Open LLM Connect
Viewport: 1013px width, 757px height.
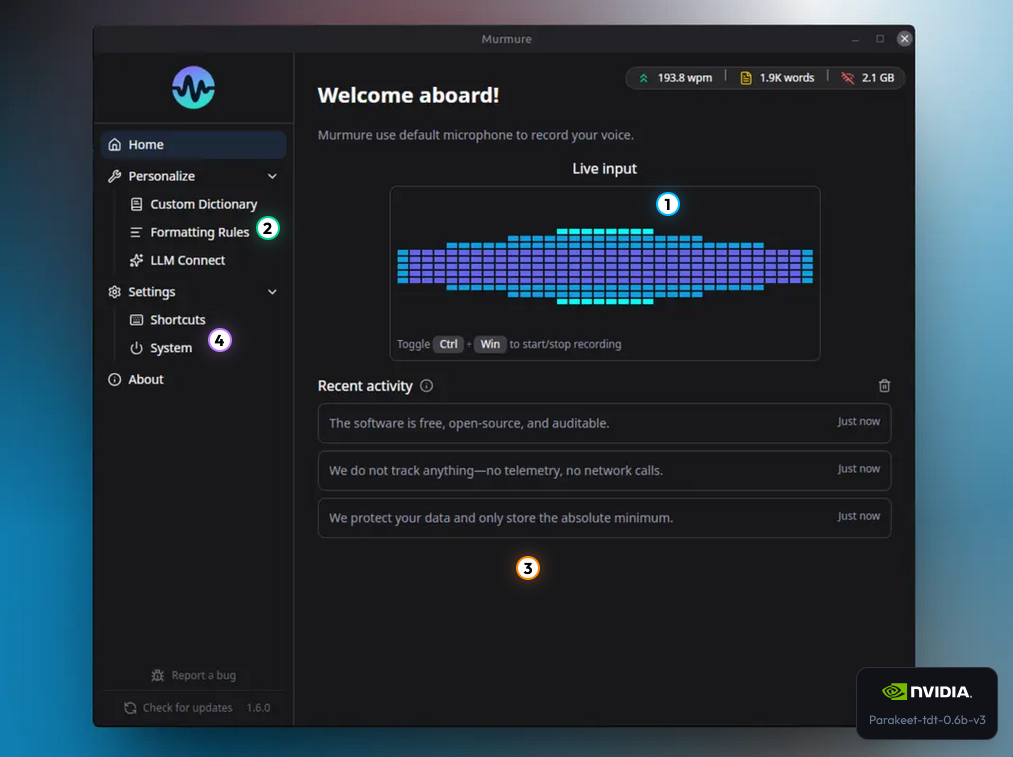pyautogui.click(x=187, y=260)
